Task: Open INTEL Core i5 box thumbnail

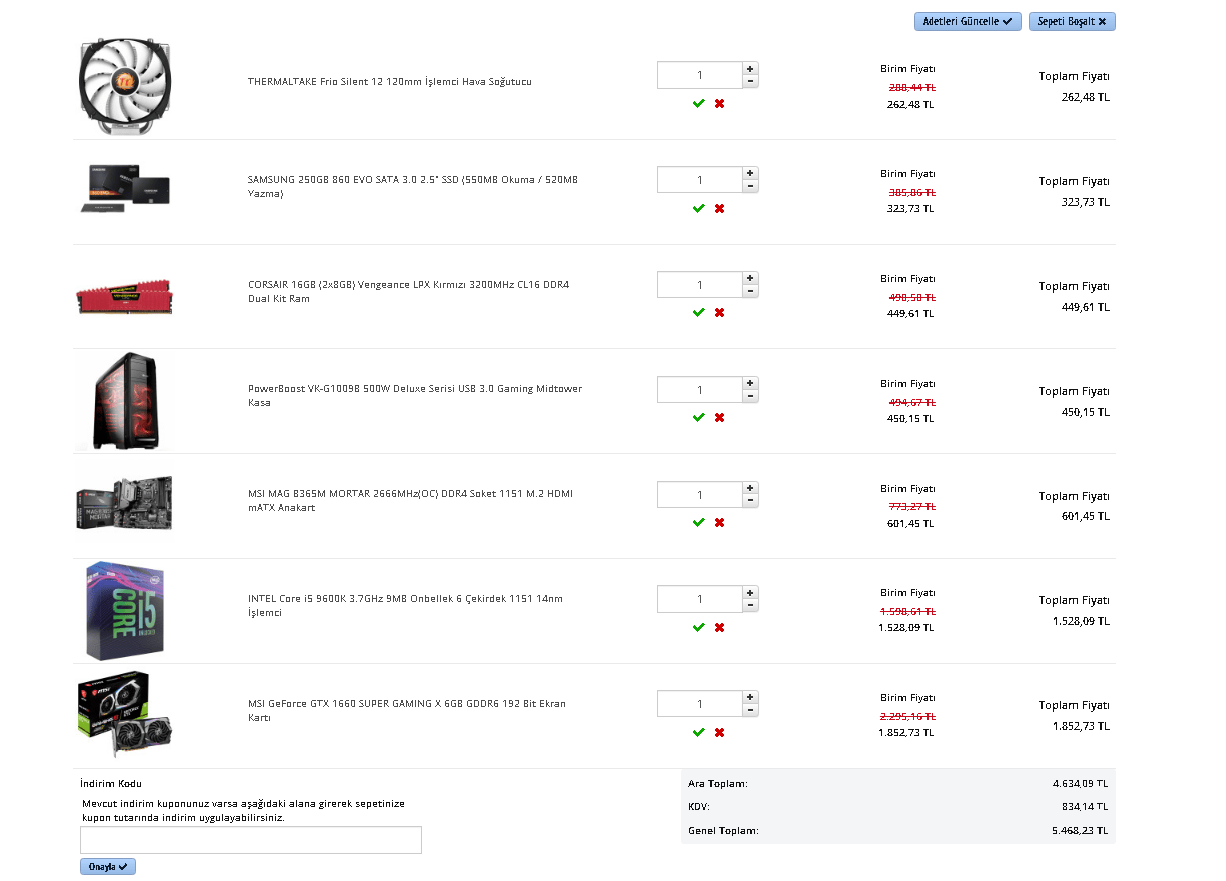Action: click(x=125, y=611)
